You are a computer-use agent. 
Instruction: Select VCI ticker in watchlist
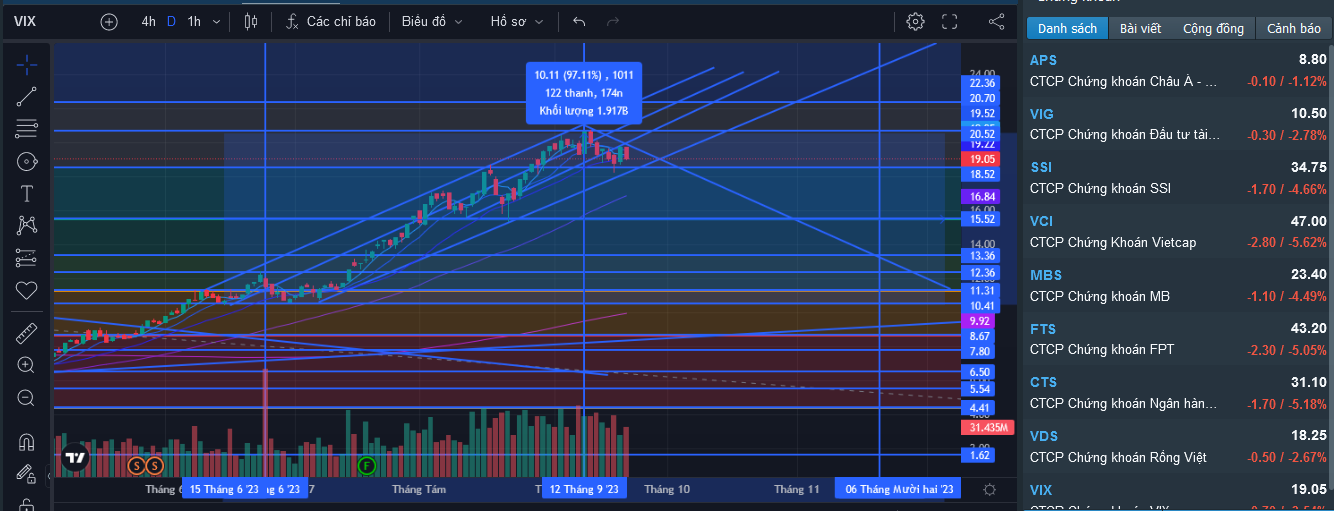click(1043, 221)
